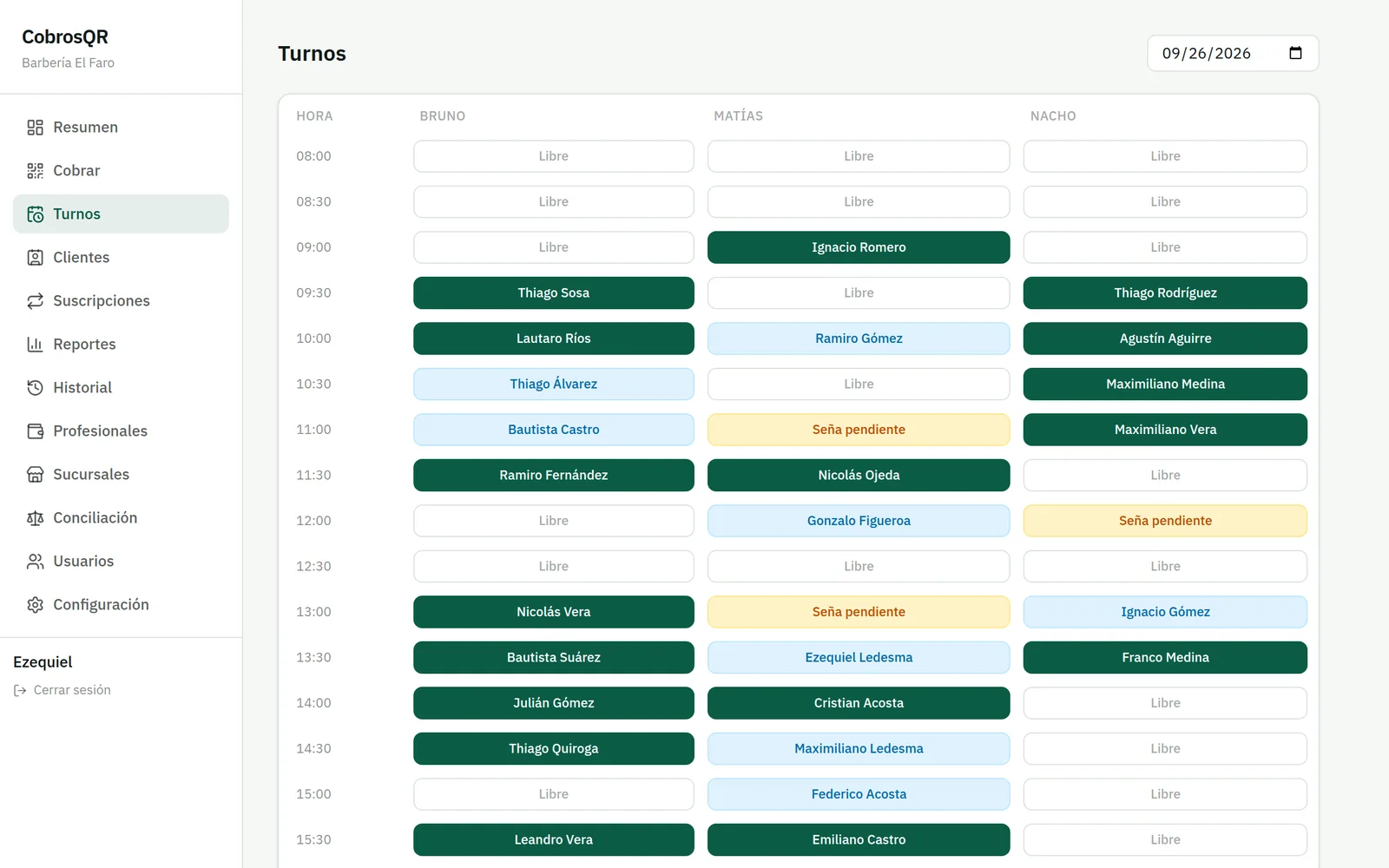Screen dimensions: 1389x868
Task: Click the Usuarios people icon
Action: coord(35,562)
